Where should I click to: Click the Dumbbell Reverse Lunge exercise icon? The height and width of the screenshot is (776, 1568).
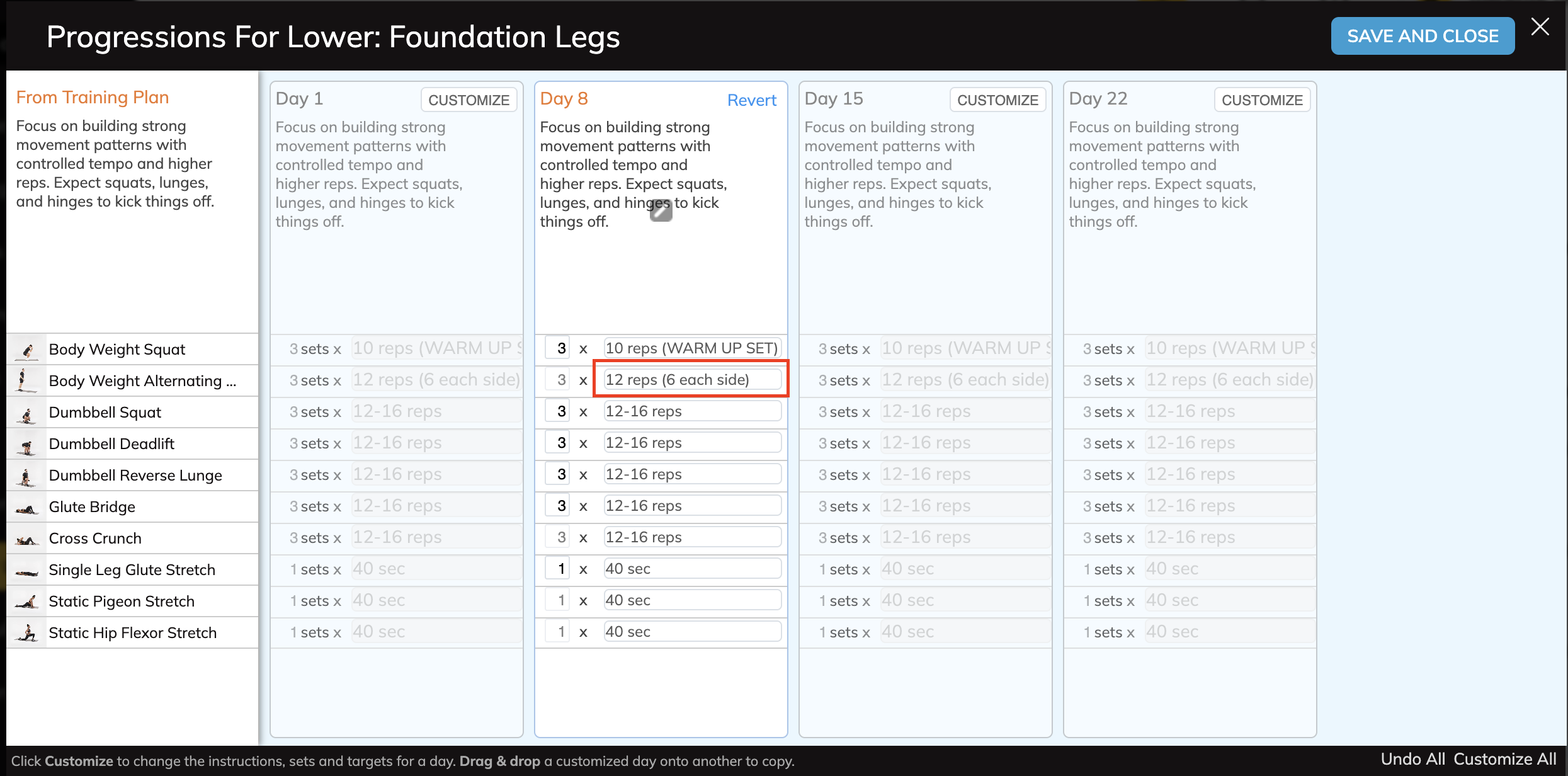point(26,475)
